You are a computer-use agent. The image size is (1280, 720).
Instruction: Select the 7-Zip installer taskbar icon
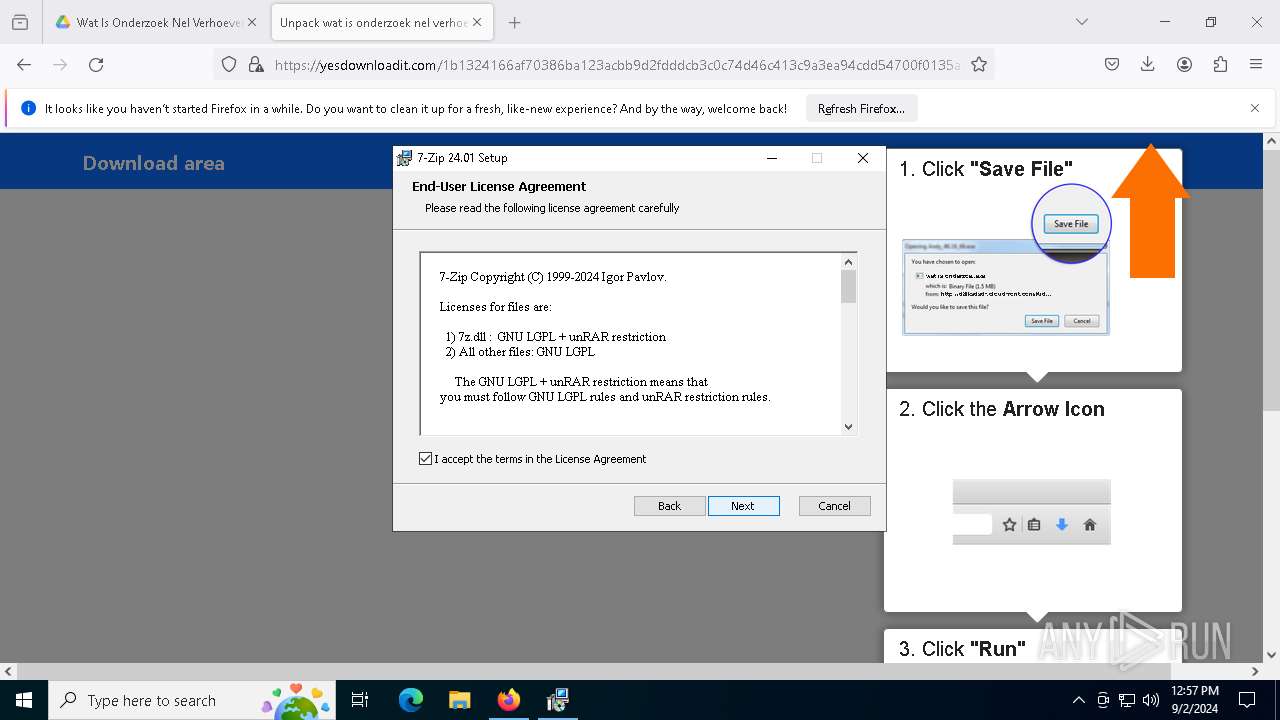point(557,701)
